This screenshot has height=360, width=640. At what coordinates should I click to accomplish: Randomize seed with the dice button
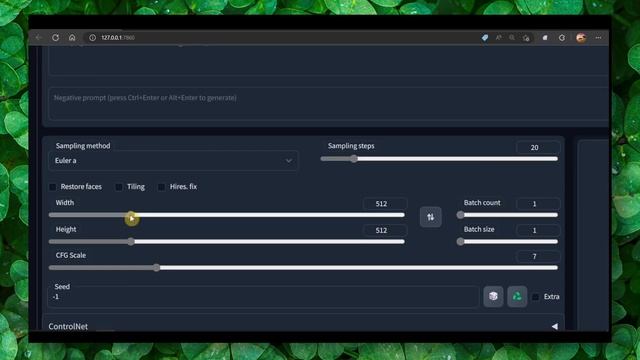point(493,296)
